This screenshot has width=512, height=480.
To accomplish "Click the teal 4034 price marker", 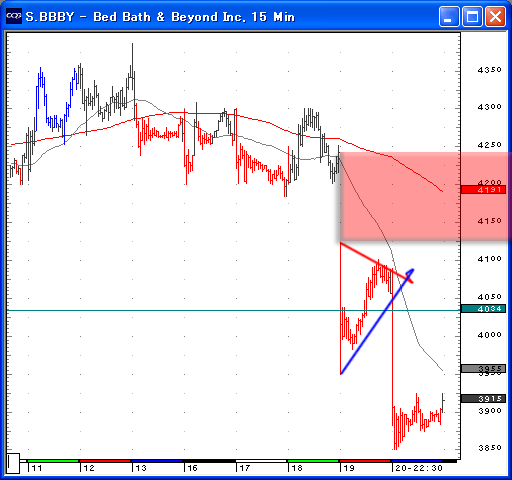I will coord(483,309).
